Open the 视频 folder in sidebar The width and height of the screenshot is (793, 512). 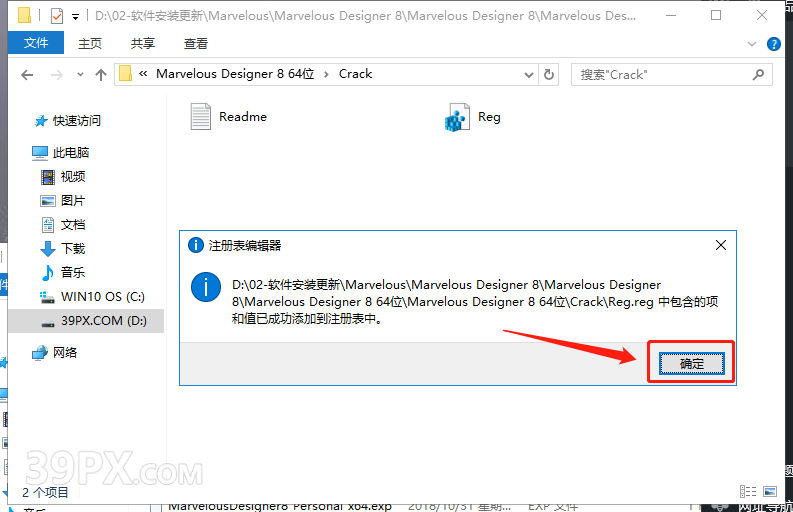click(x=63, y=177)
